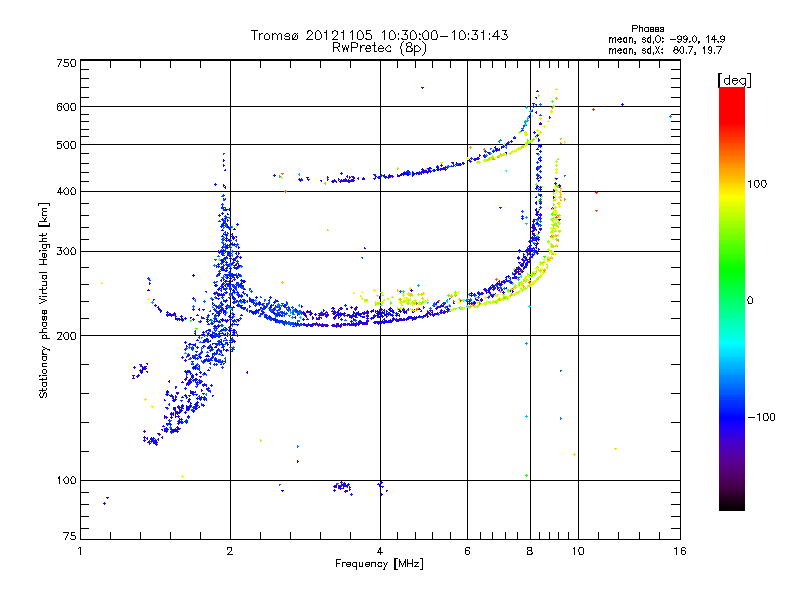
Task: Click the y-axis tick label '600'
Action: [67, 107]
